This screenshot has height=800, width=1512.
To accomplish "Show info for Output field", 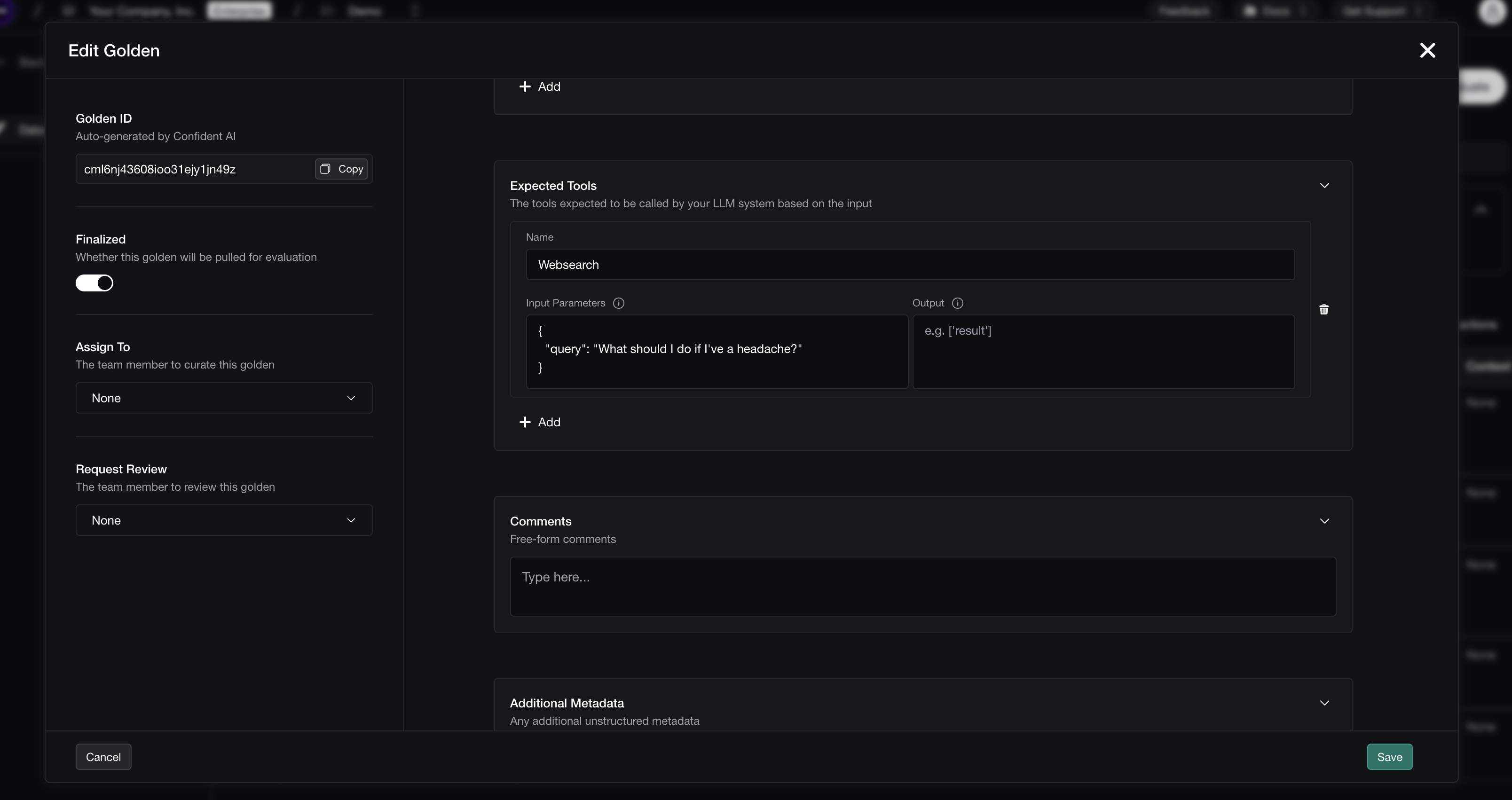I will coord(957,303).
